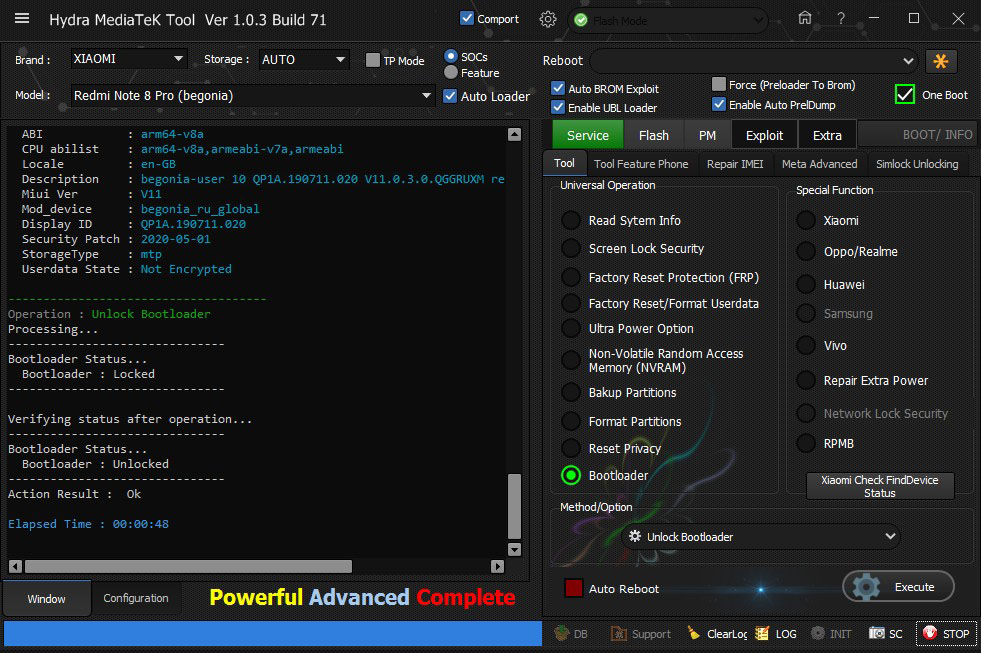Open the Repair IMEI tab
Screen dimensions: 981x653
tap(734, 164)
